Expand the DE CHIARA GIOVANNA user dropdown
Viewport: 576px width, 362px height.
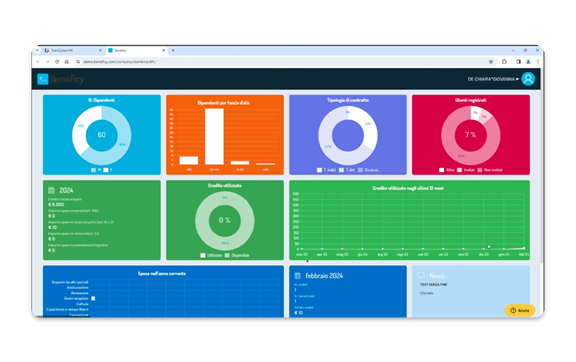pos(493,79)
